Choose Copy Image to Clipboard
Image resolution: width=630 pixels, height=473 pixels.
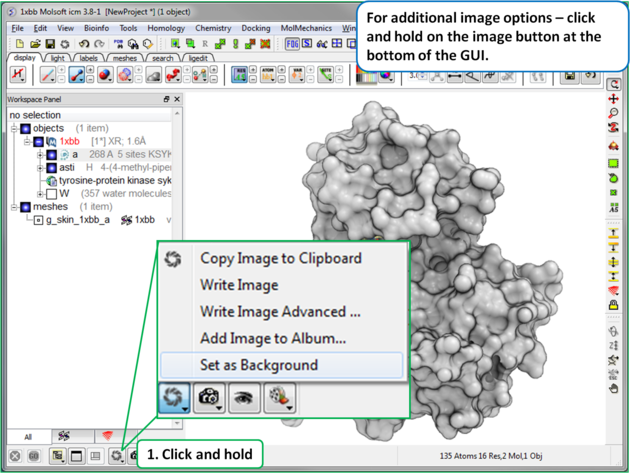280,258
